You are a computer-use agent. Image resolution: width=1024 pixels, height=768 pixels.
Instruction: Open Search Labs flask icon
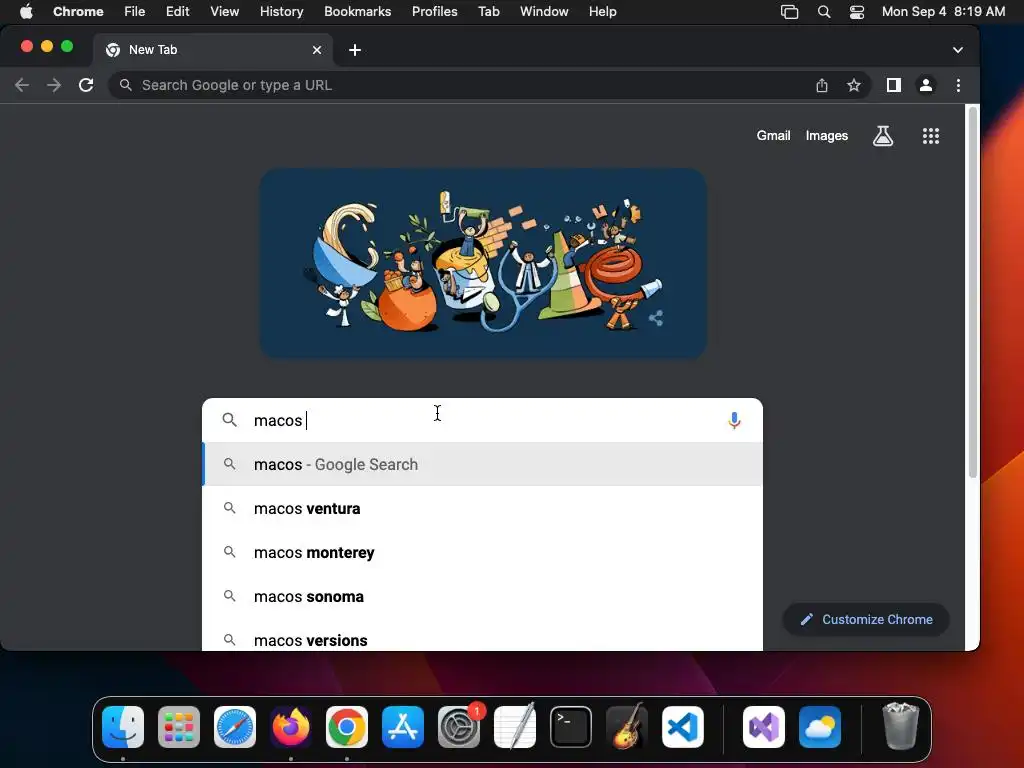(x=883, y=136)
